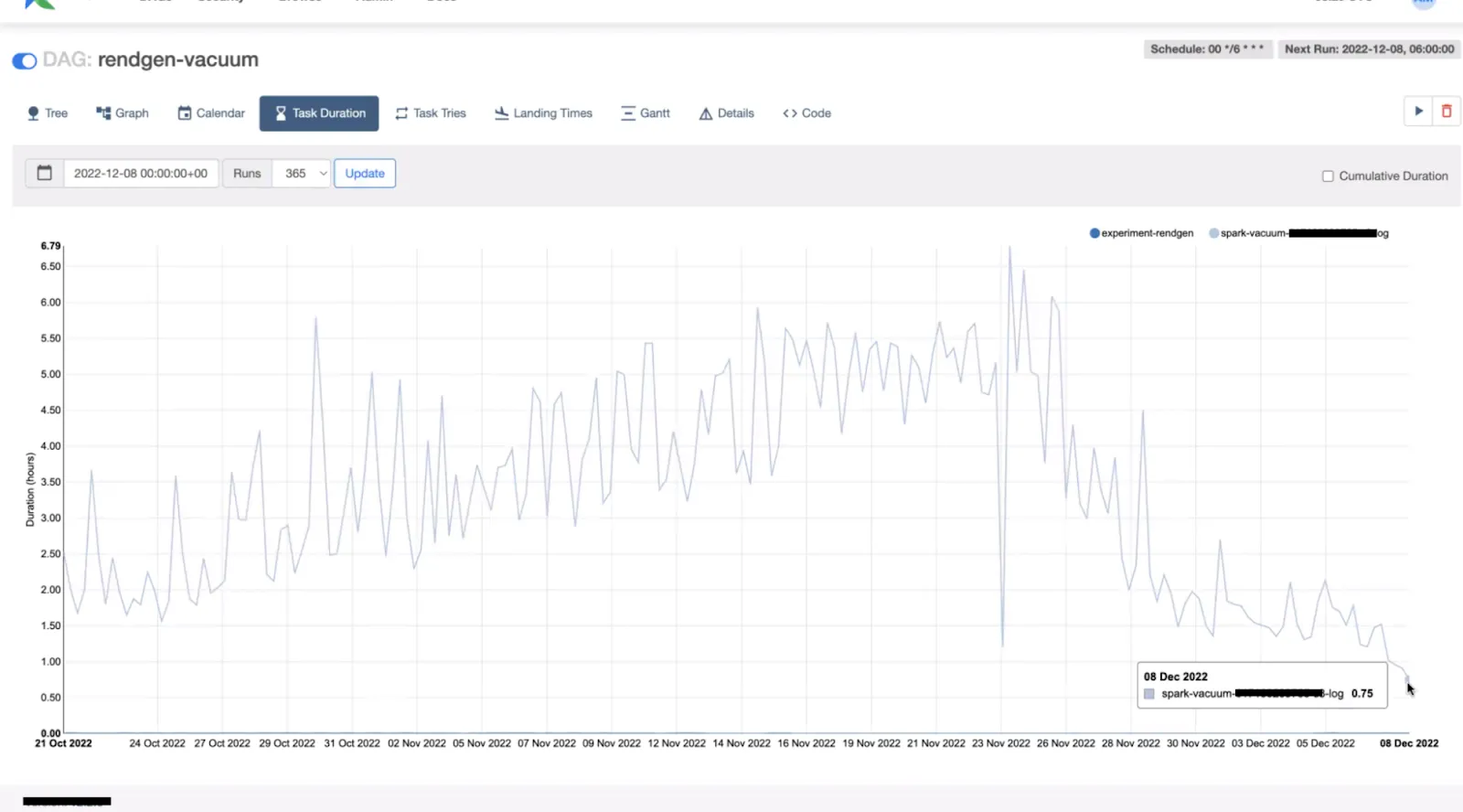Open date picker calendar icon
The width and height of the screenshot is (1463, 812).
[44, 173]
